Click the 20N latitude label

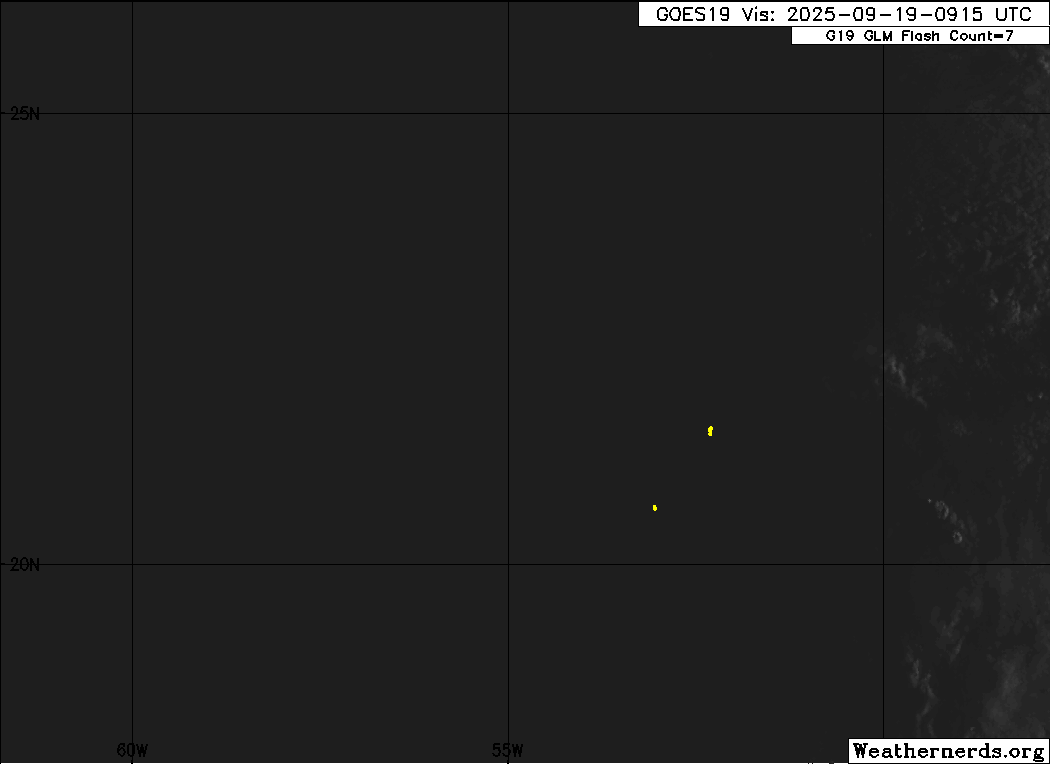[x=25, y=565]
